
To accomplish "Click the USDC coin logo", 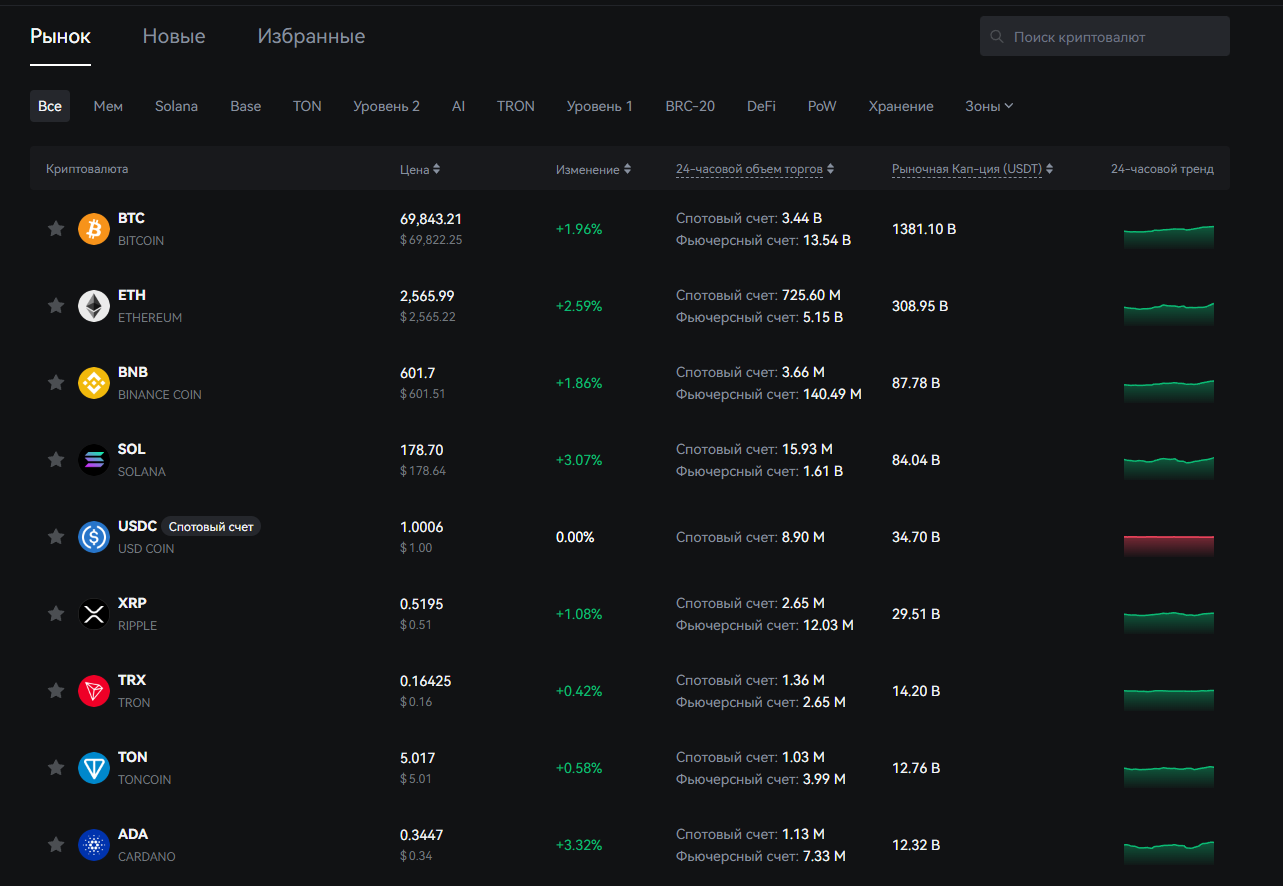I will pos(94,537).
